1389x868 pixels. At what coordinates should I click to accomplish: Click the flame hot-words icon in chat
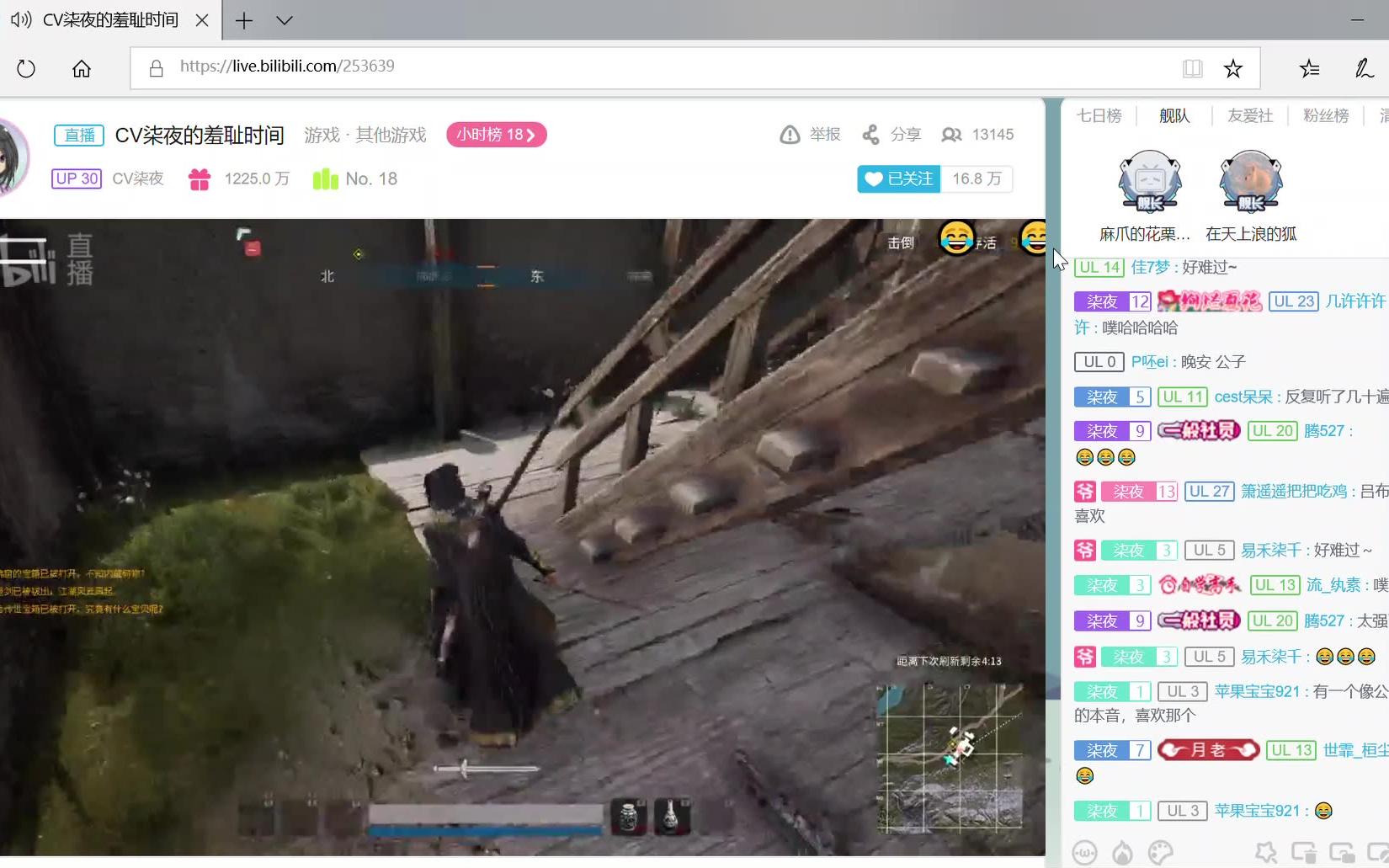[x=1122, y=852]
